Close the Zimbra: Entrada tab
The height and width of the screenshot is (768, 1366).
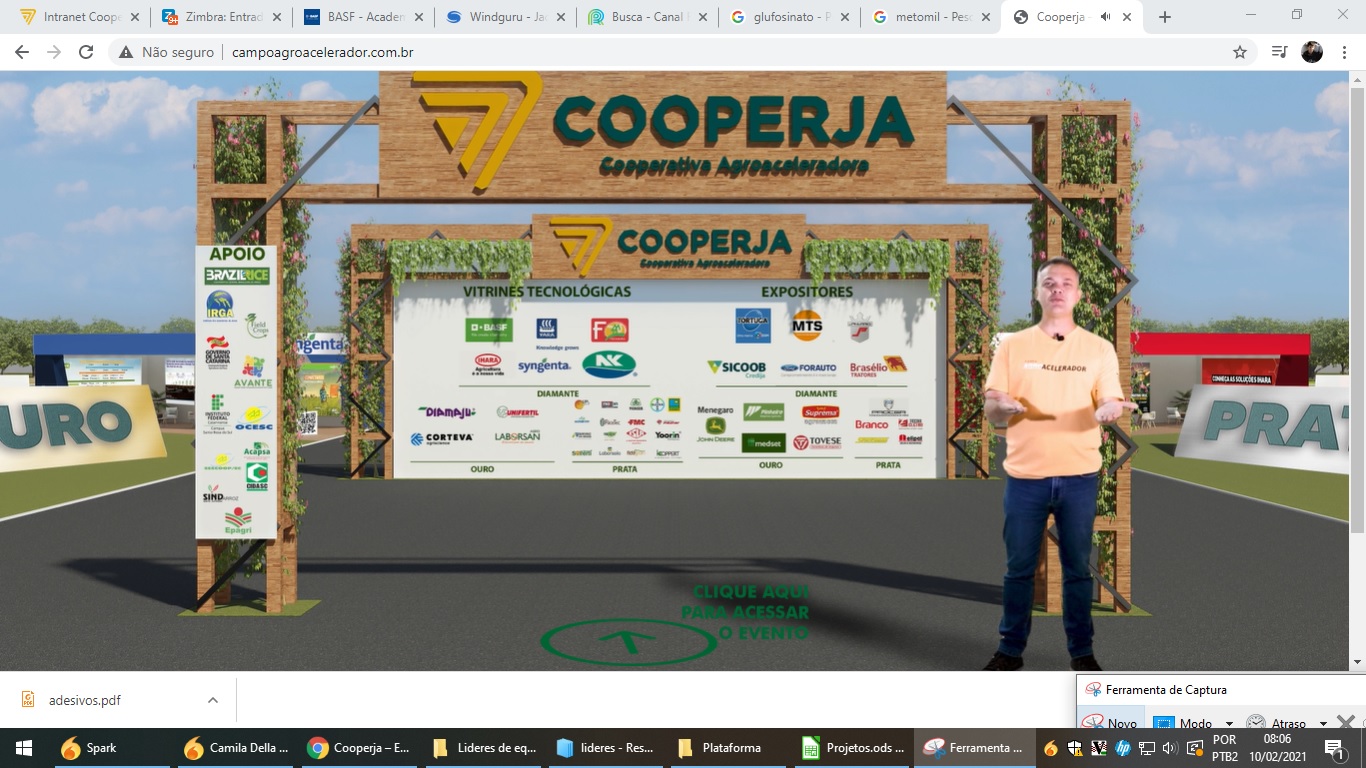pyautogui.click(x=278, y=17)
